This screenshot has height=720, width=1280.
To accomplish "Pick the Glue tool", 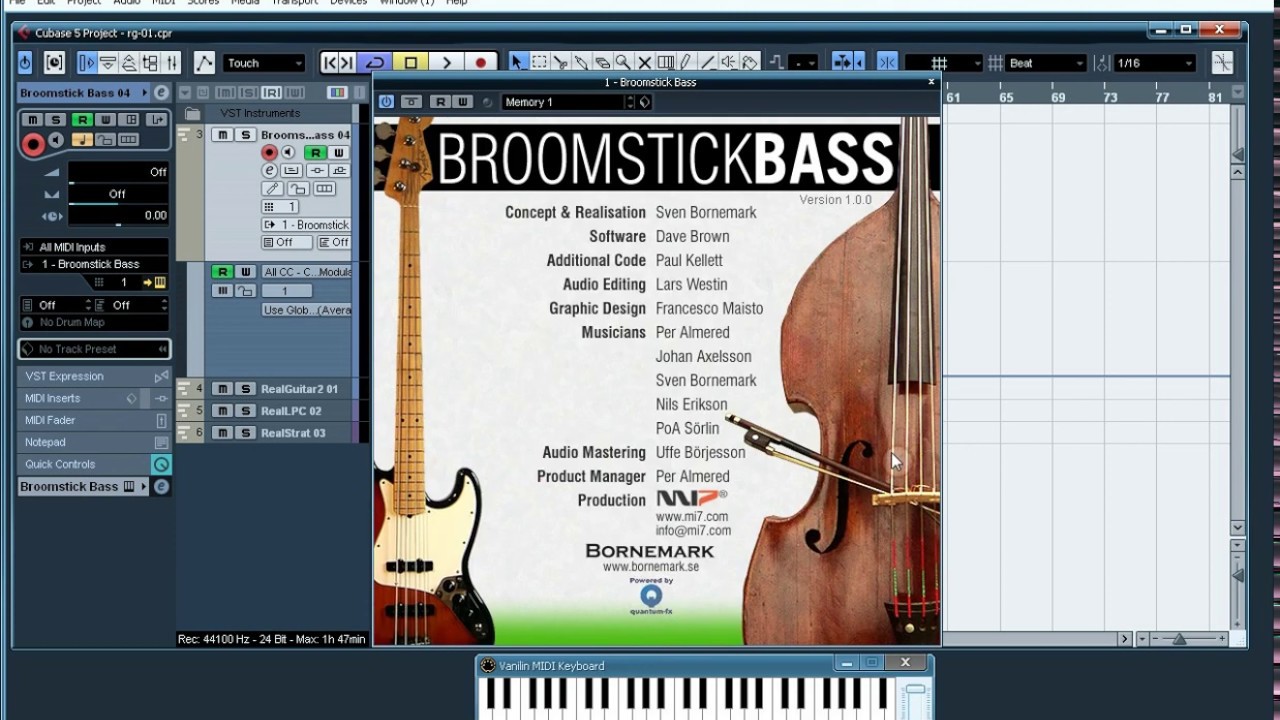I will [581, 63].
